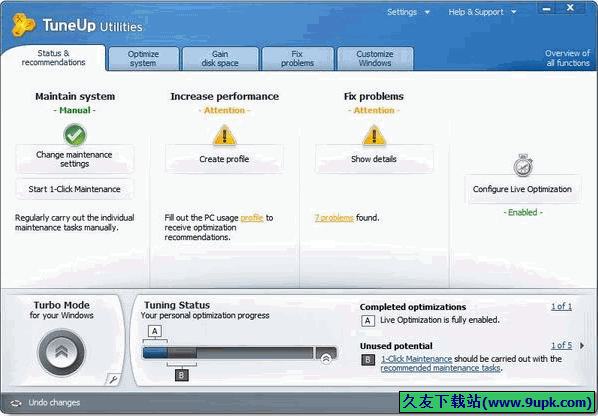
Task: Open the Help & Support dropdown
Action: [x=482, y=12]
